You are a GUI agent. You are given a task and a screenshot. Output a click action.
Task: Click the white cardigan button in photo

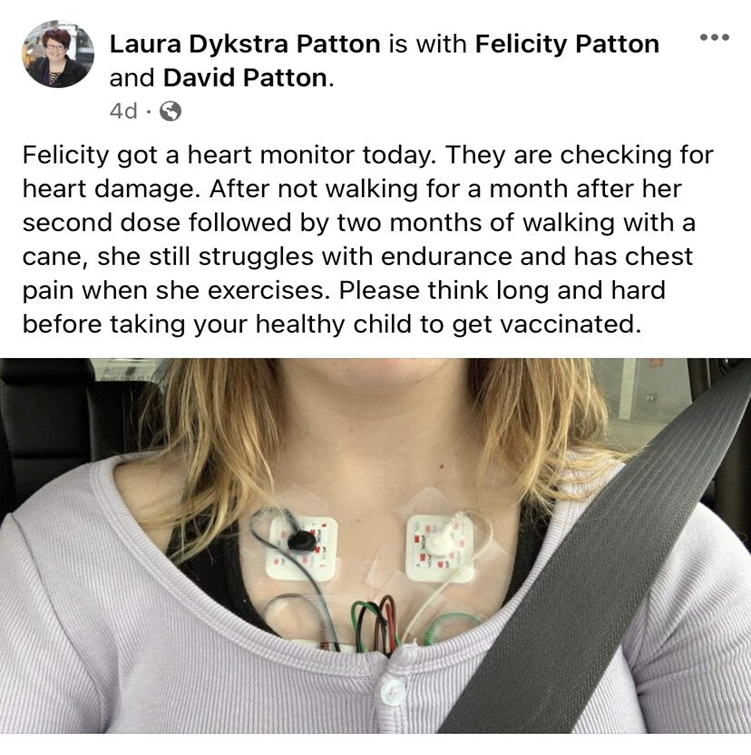pyautogui.click(x=393, y=690)
